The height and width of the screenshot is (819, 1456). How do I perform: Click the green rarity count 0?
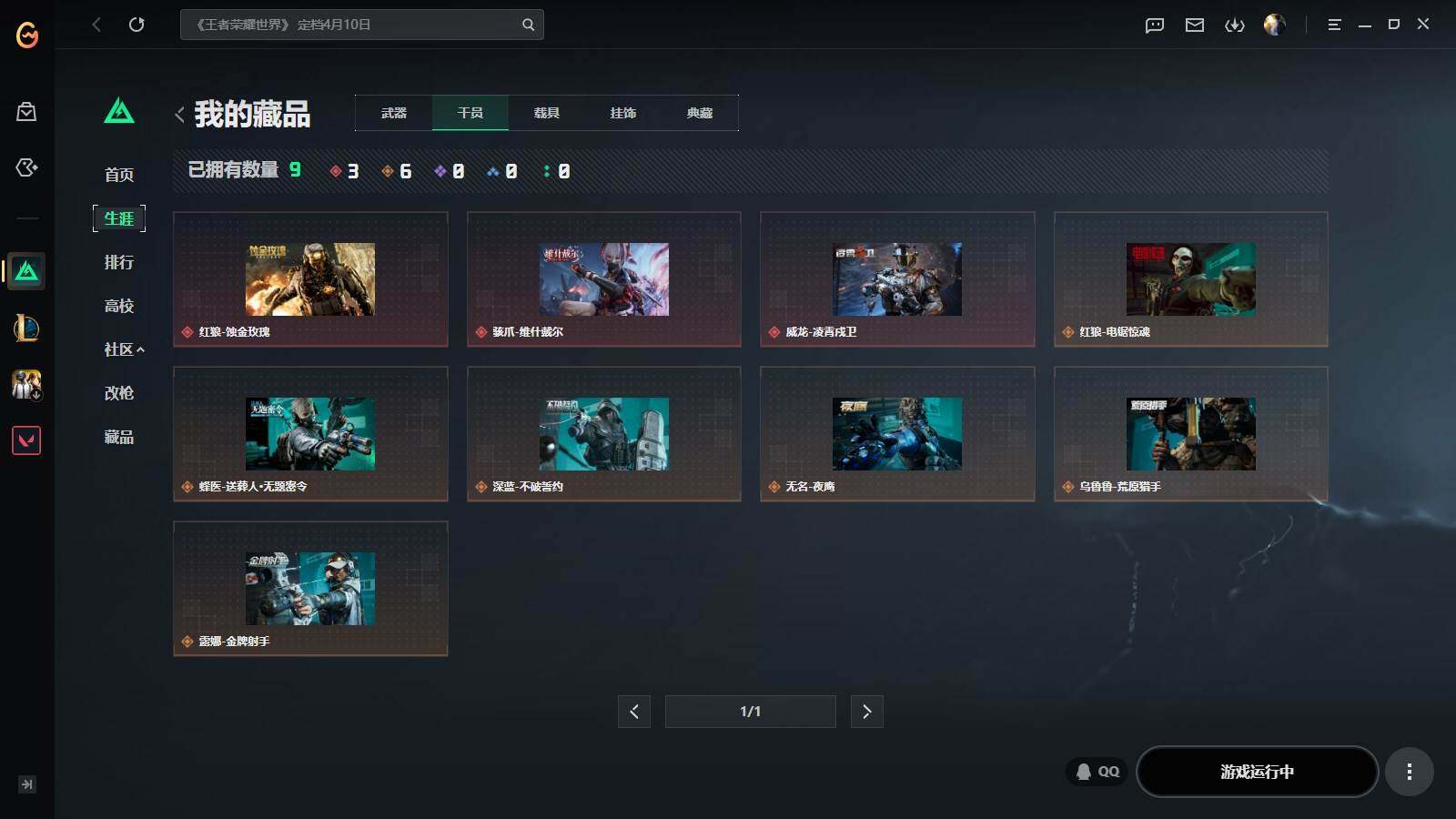point(556,171)
